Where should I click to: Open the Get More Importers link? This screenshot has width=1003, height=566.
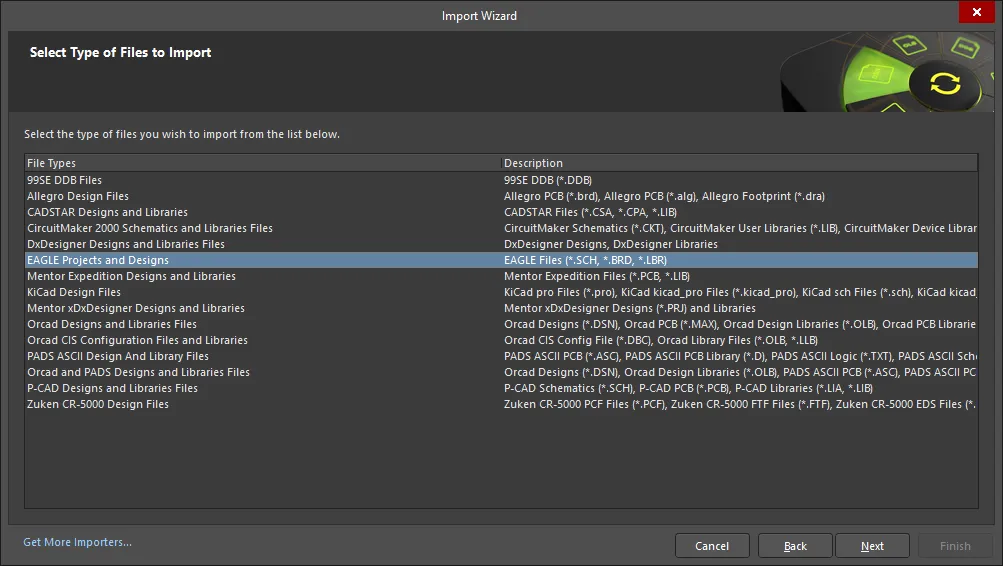click(77, 542)
